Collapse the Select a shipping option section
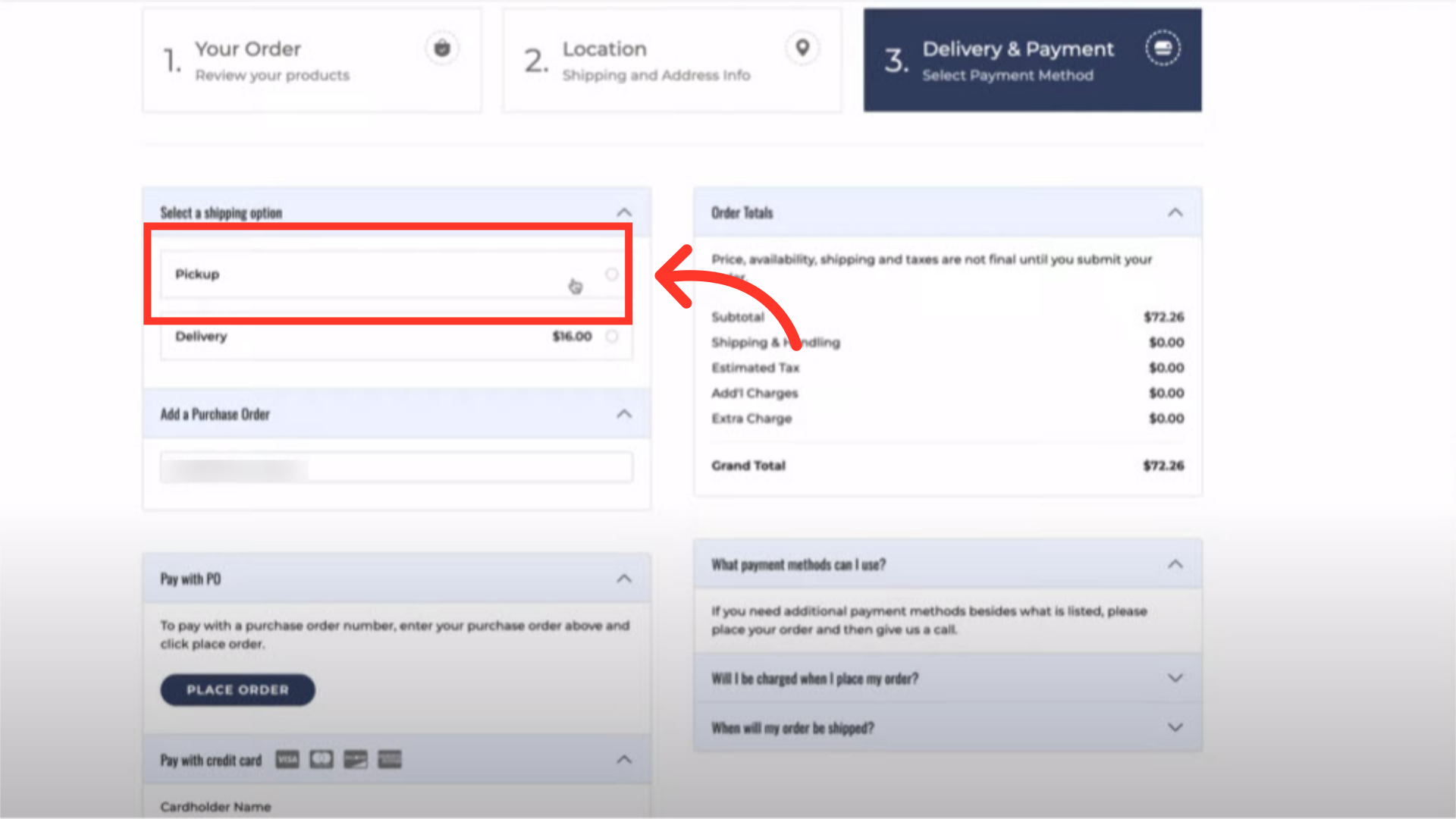The width and height of the screenshot is (1456, 819). 624,212
